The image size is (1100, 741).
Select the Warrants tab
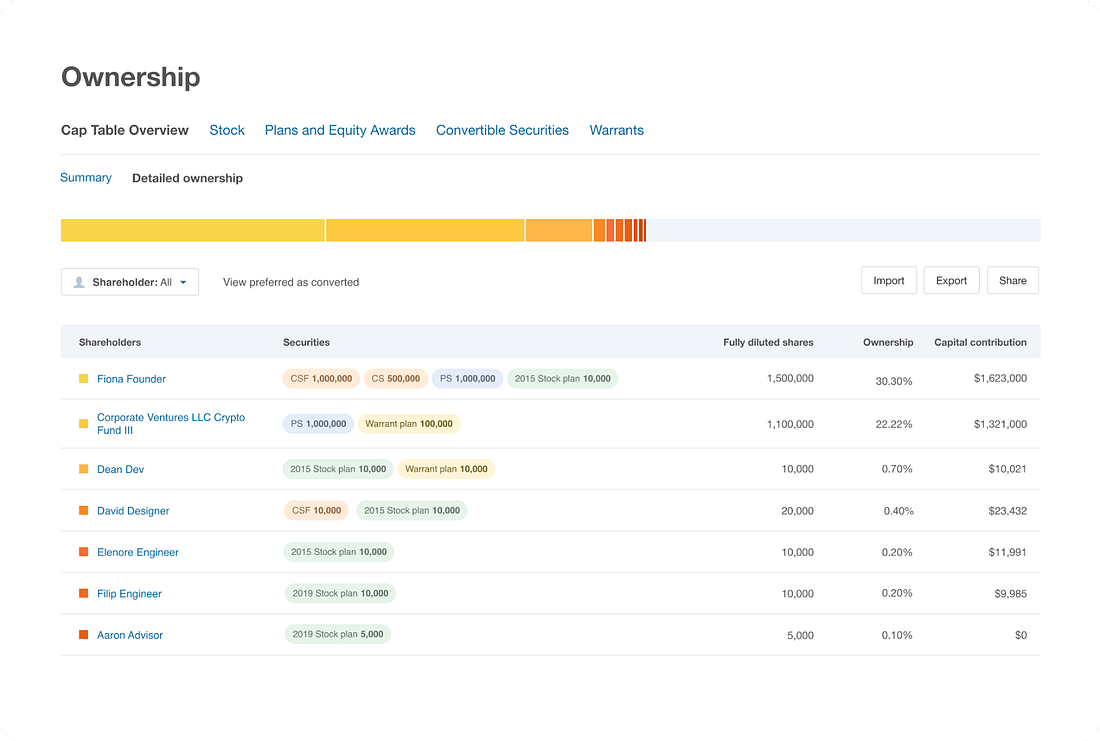tap(617, 131)
